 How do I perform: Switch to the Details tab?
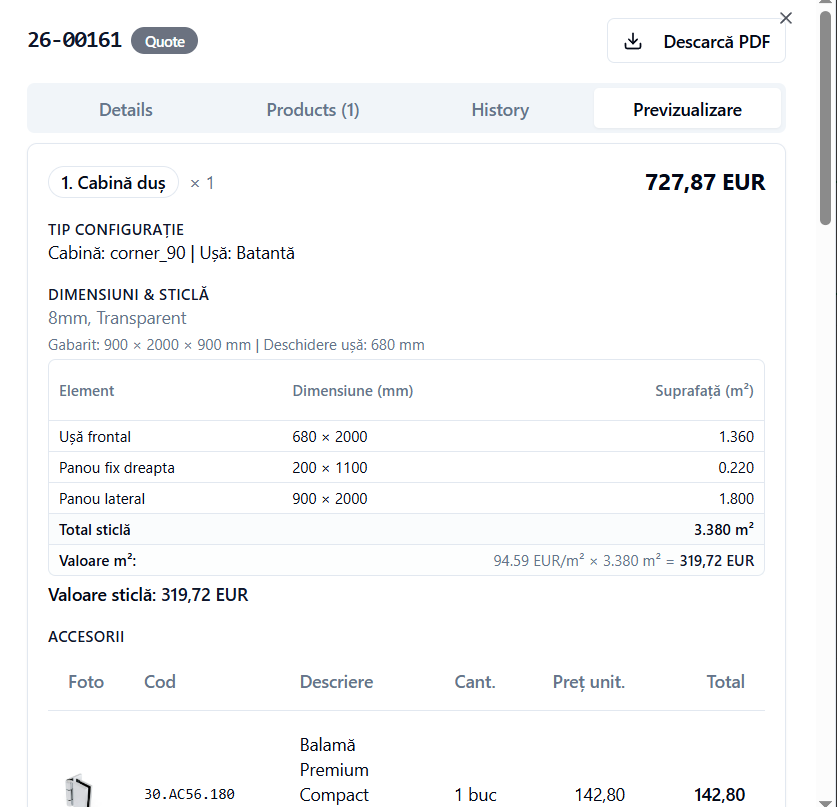126,110
